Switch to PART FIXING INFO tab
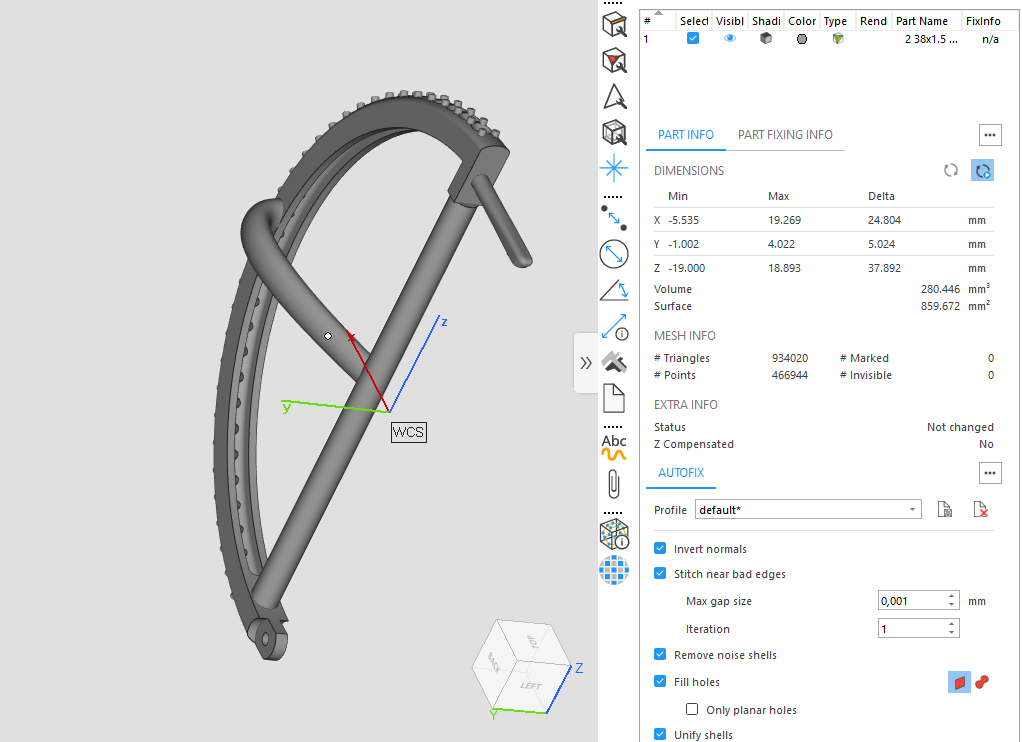 [785, 134]
